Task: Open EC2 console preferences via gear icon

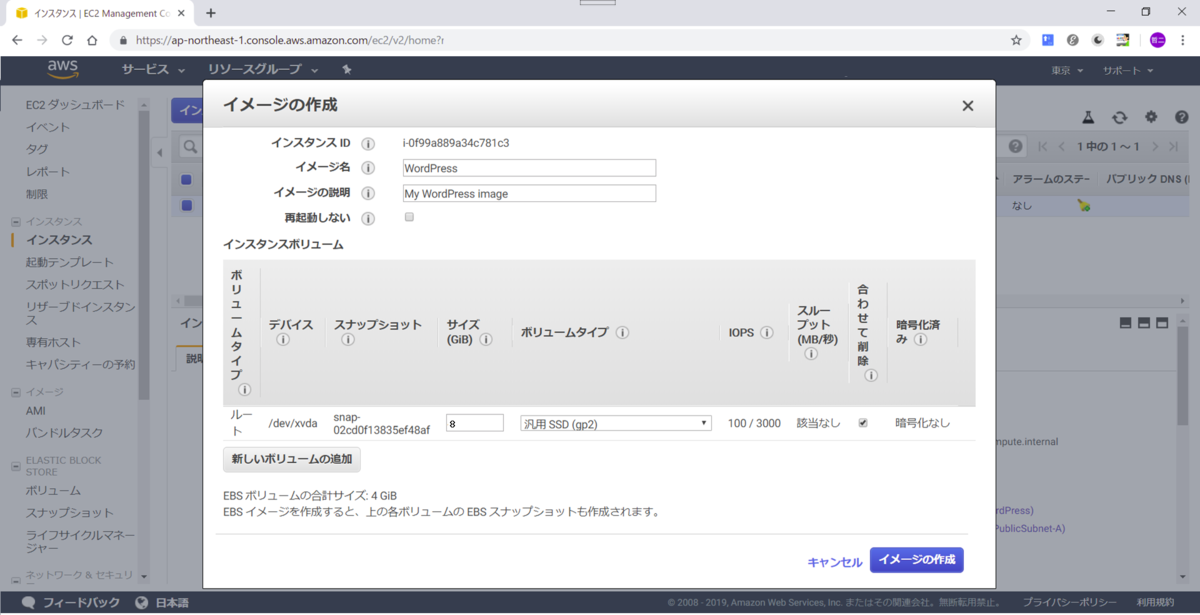Action: [x=1153, y=117]
